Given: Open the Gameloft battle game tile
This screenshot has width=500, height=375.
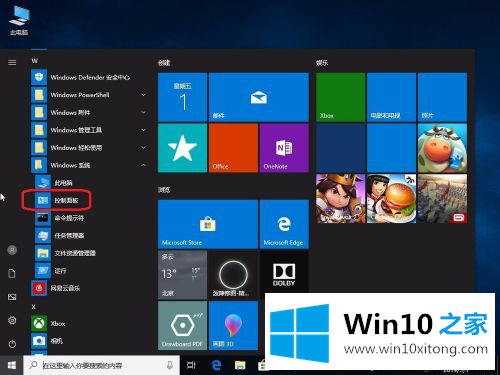Looking at the screenshot, I should coord(442,199).
